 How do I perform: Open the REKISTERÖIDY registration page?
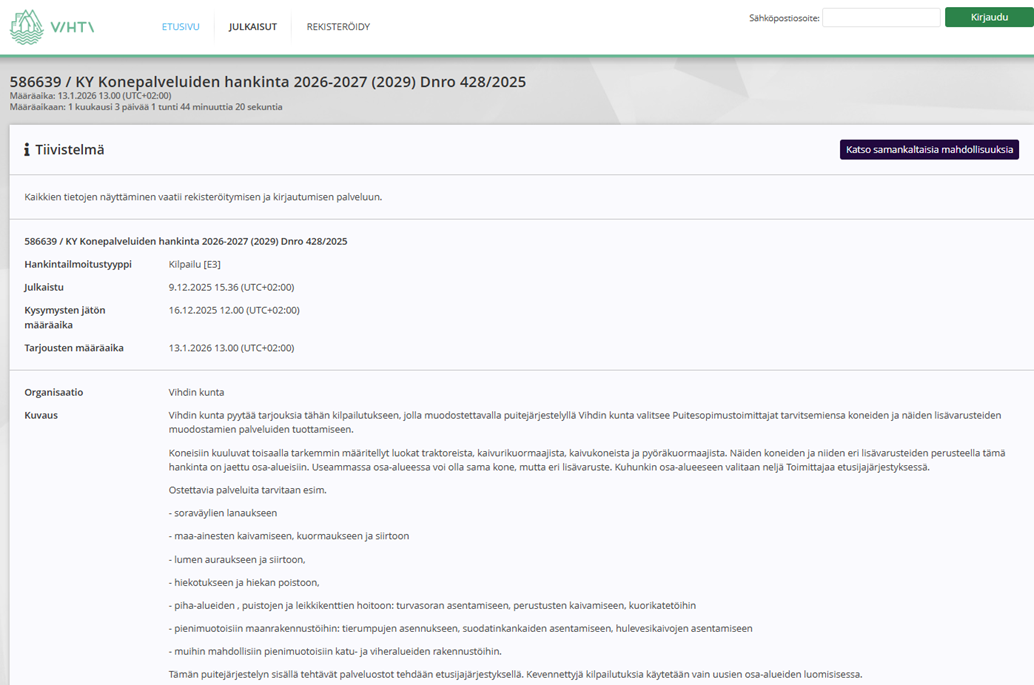(x=338, y=27)
